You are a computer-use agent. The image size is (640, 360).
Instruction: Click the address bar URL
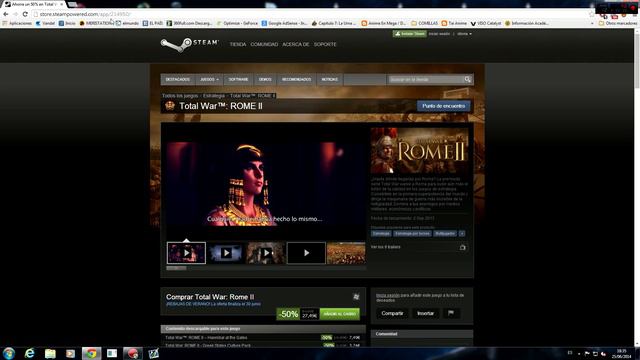[85, 14]
